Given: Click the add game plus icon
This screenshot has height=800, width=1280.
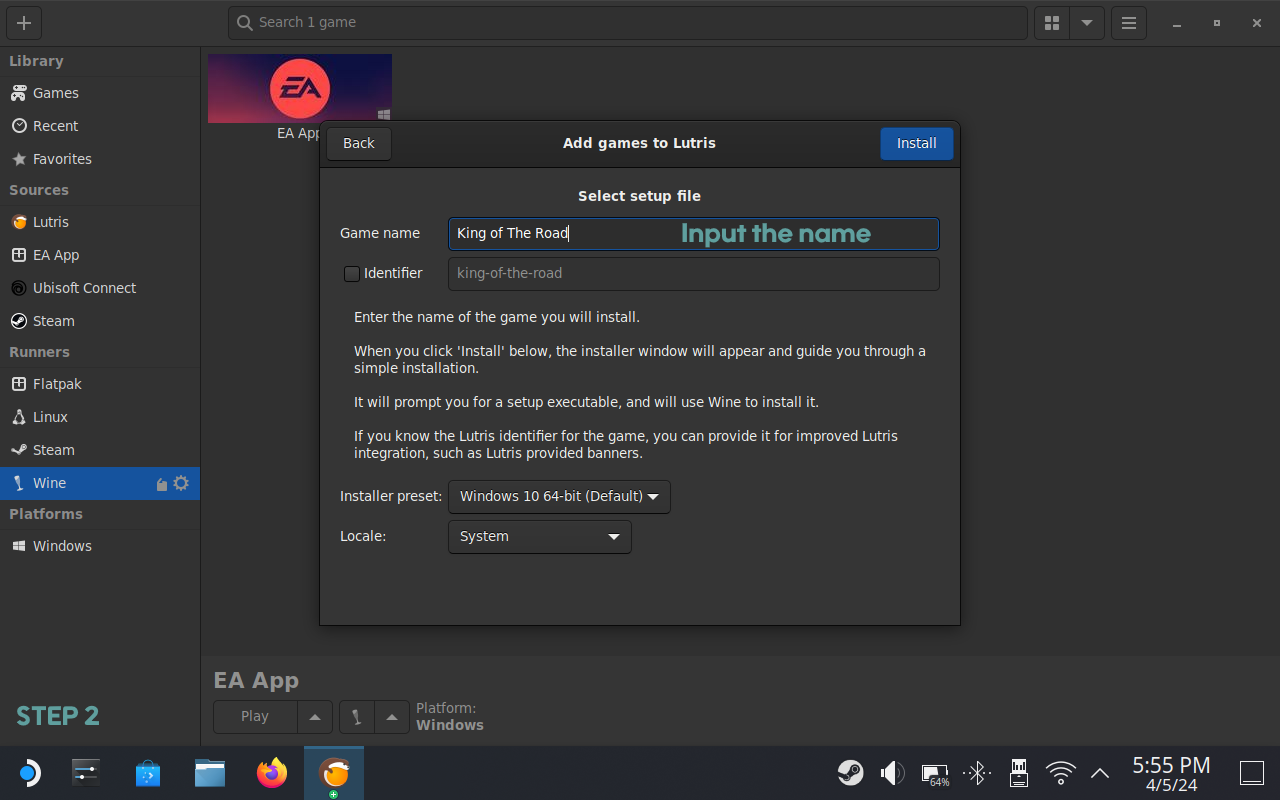Looking at the screenshot, I should click(x=24, y=23).
